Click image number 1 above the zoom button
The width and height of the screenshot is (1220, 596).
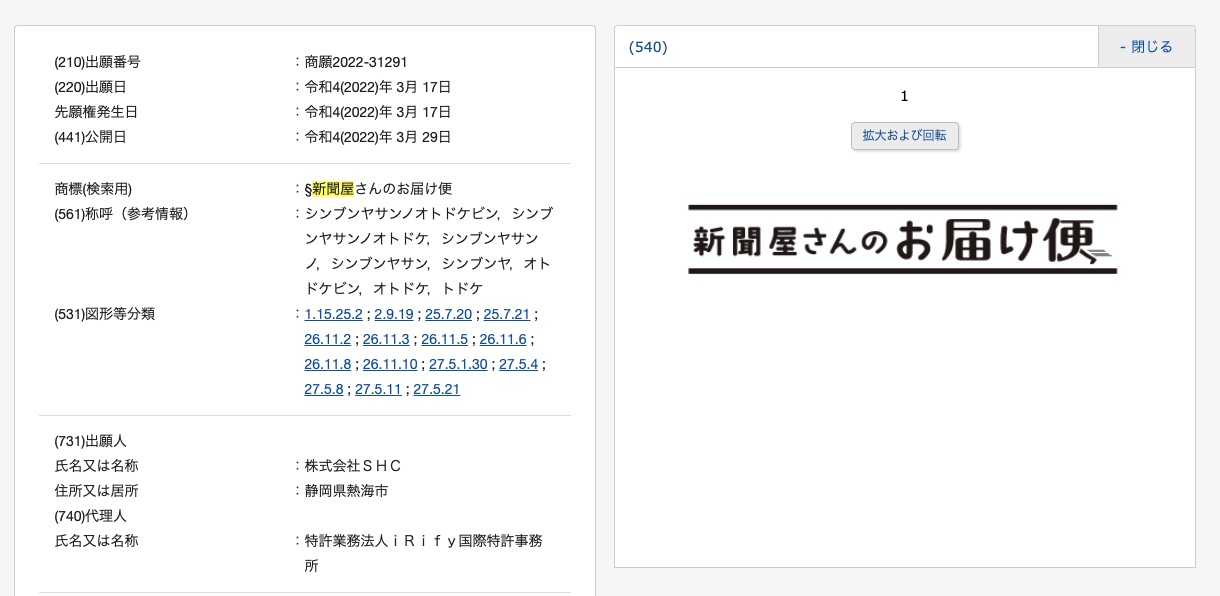pyautogui.click(x=904, y=96)
